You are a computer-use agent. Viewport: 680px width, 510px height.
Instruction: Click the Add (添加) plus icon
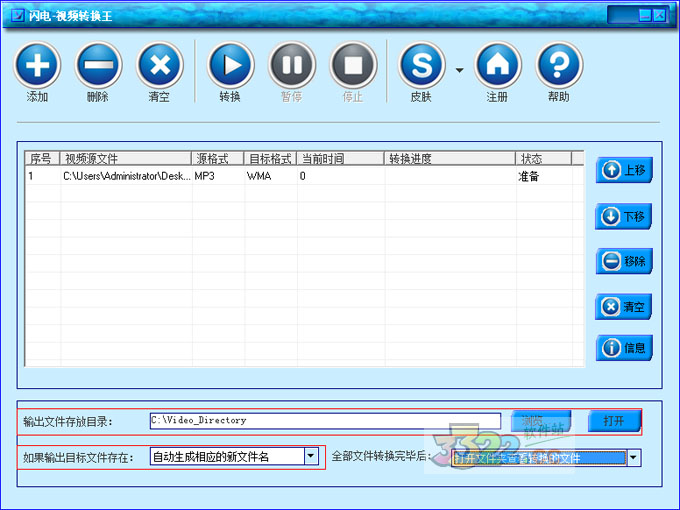(x=38, y=66)
